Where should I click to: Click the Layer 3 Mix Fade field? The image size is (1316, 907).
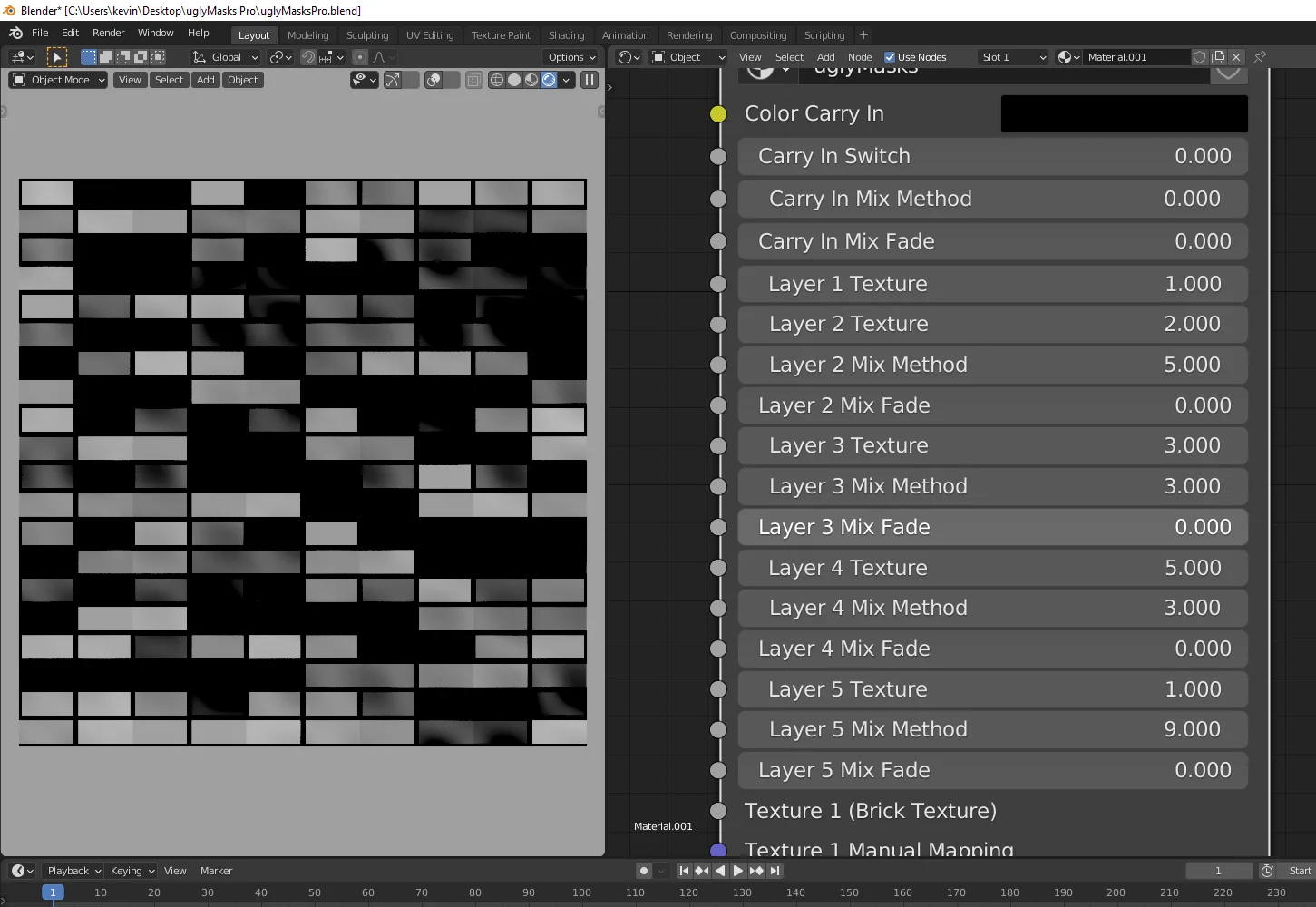point(992,527)
